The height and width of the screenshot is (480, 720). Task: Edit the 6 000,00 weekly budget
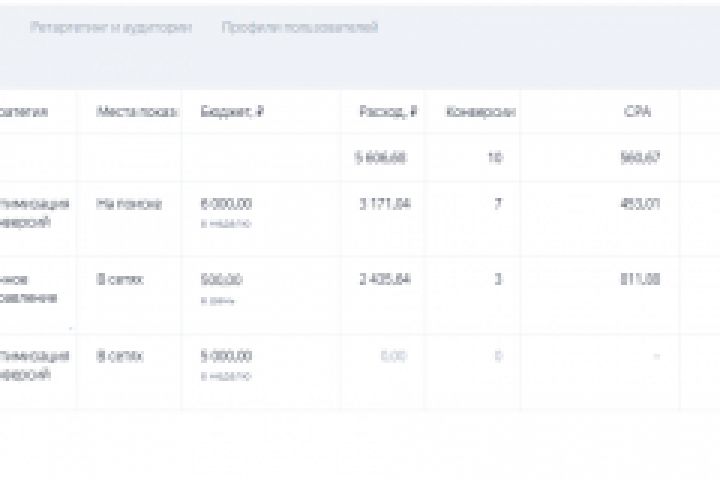(226, 204)
